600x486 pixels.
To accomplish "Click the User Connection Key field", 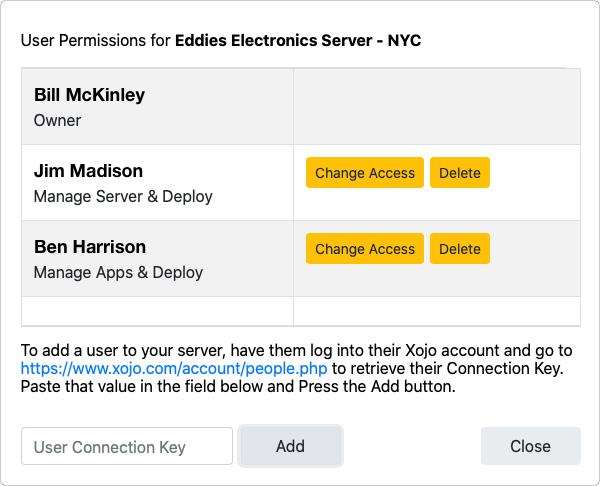I will tap(127, 447).
